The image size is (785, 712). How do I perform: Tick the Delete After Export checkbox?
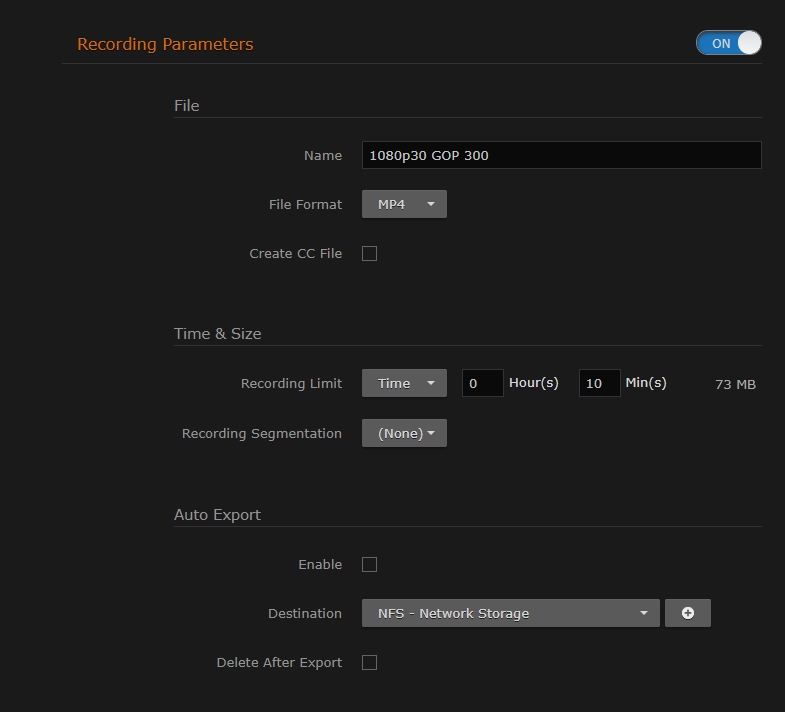[x=369, y=663]
